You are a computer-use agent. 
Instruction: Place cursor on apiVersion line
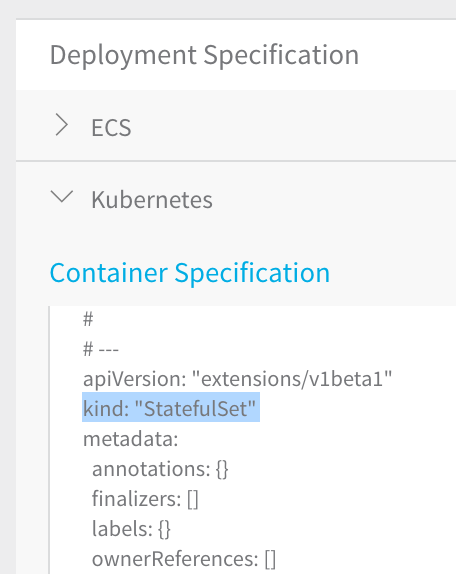click(x=238, y=379)
